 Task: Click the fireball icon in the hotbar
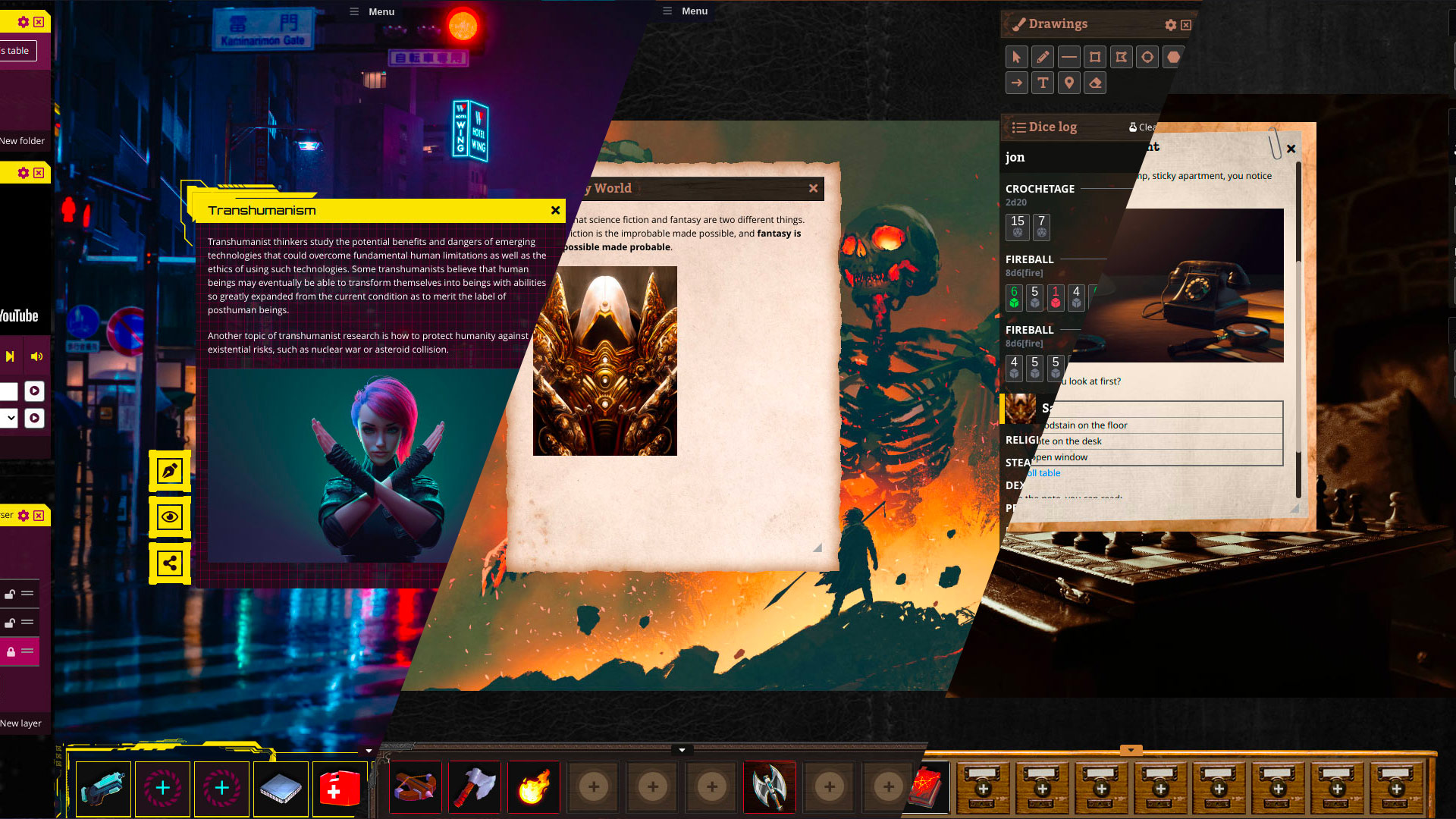coord(534,788)
